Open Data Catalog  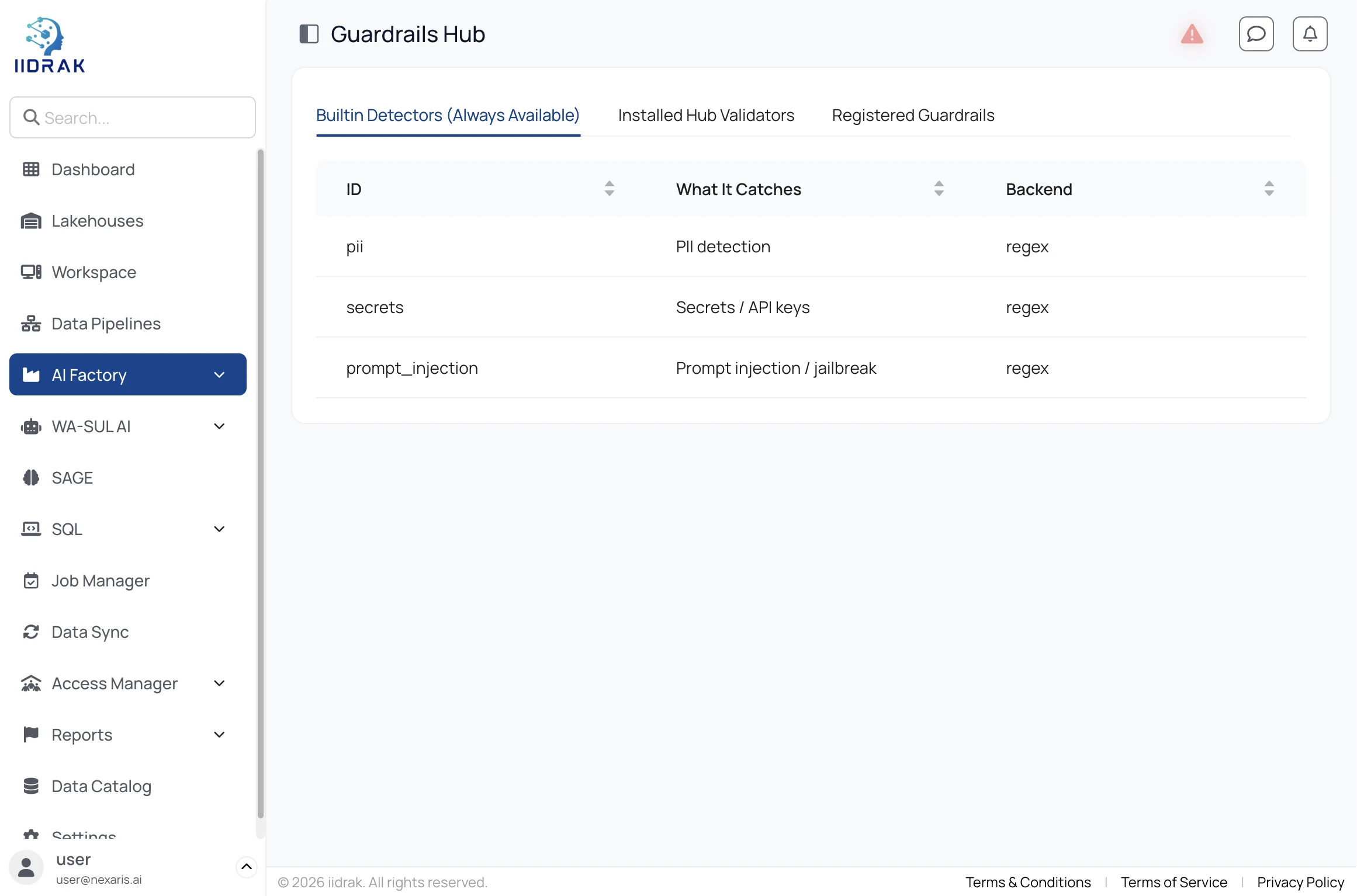127,786
